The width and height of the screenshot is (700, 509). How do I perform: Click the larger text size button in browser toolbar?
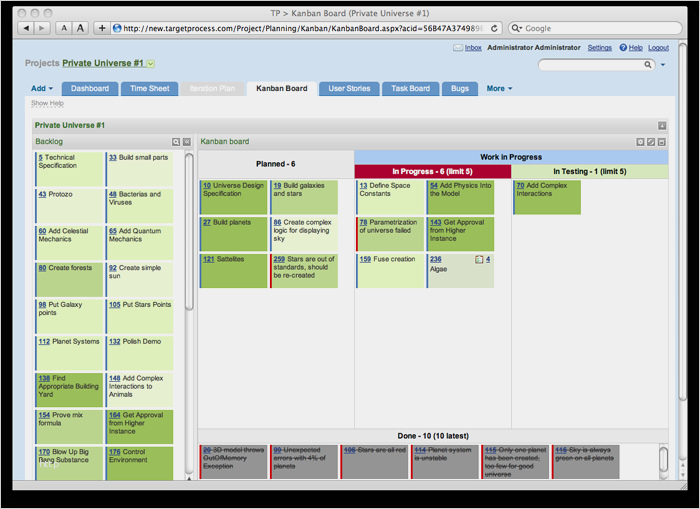(81, 28)
